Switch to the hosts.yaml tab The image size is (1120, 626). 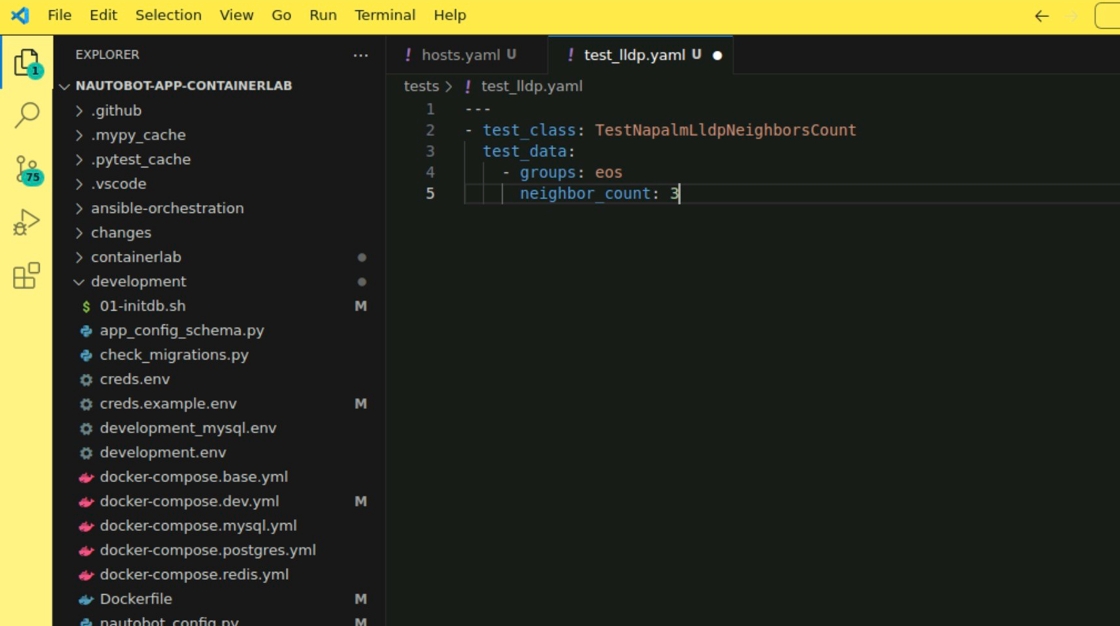pyautogui.click(x=460, y=55)
